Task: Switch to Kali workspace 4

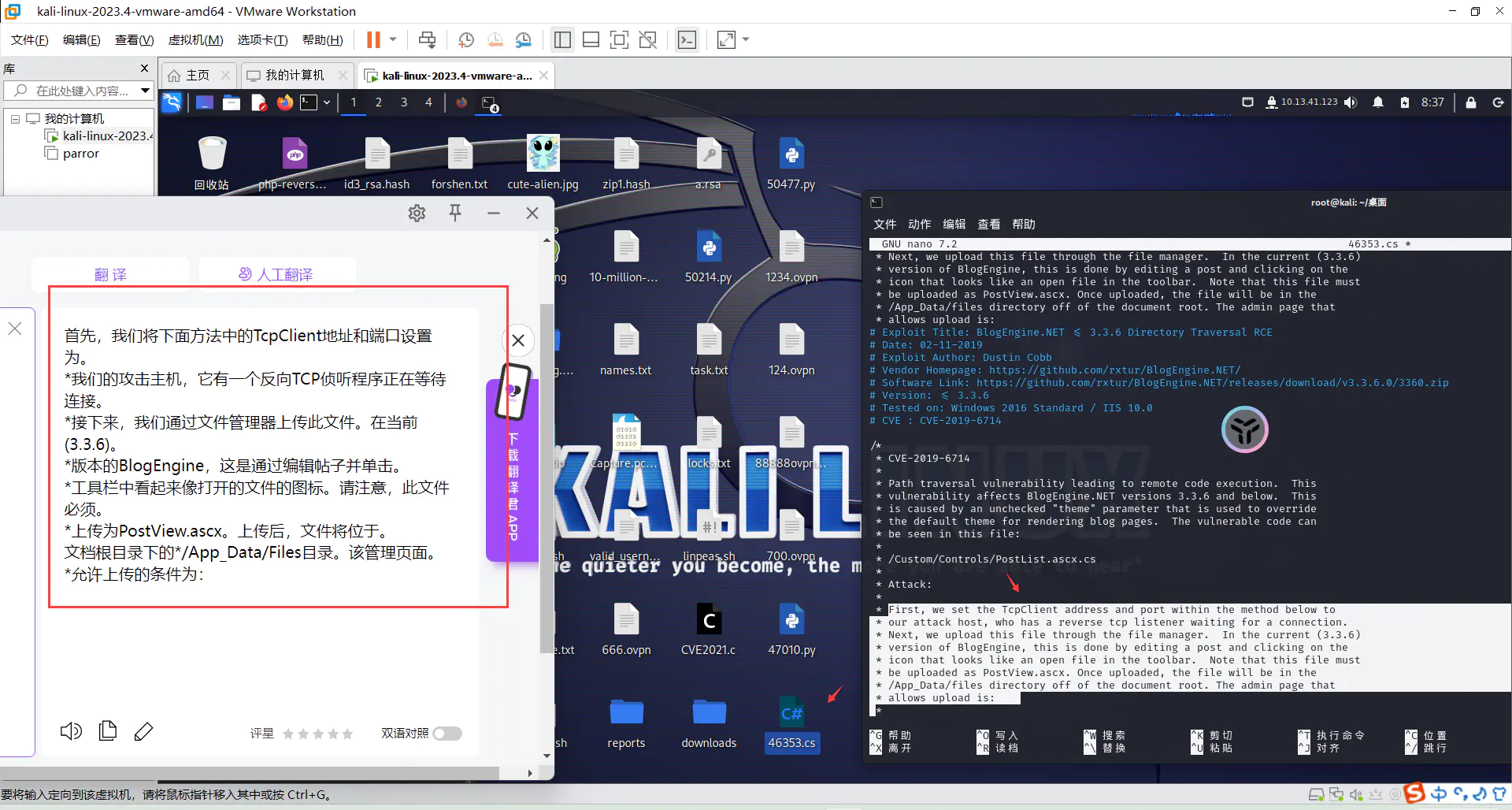Action: pos(428,102)
